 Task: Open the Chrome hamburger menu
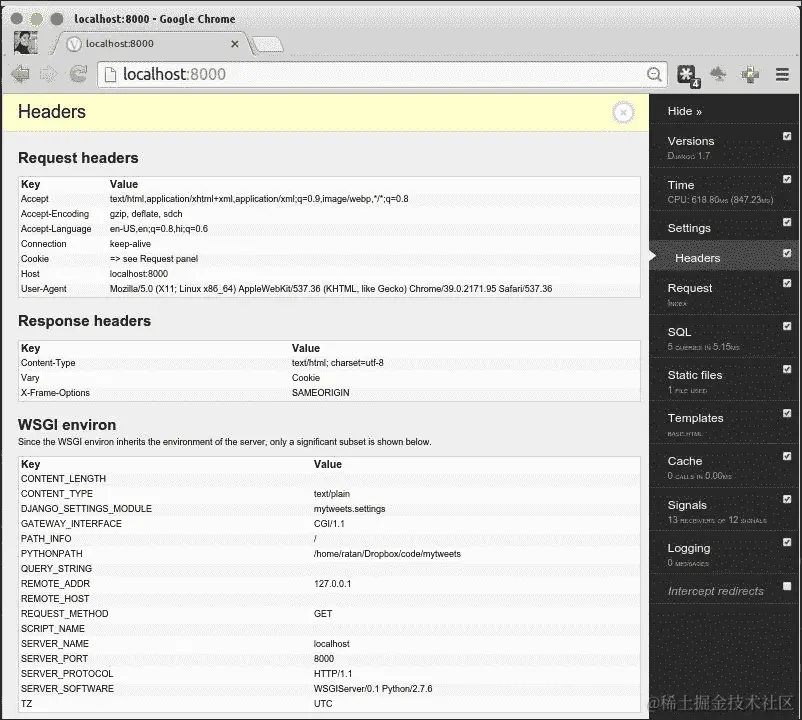click(x=782, y=75)
